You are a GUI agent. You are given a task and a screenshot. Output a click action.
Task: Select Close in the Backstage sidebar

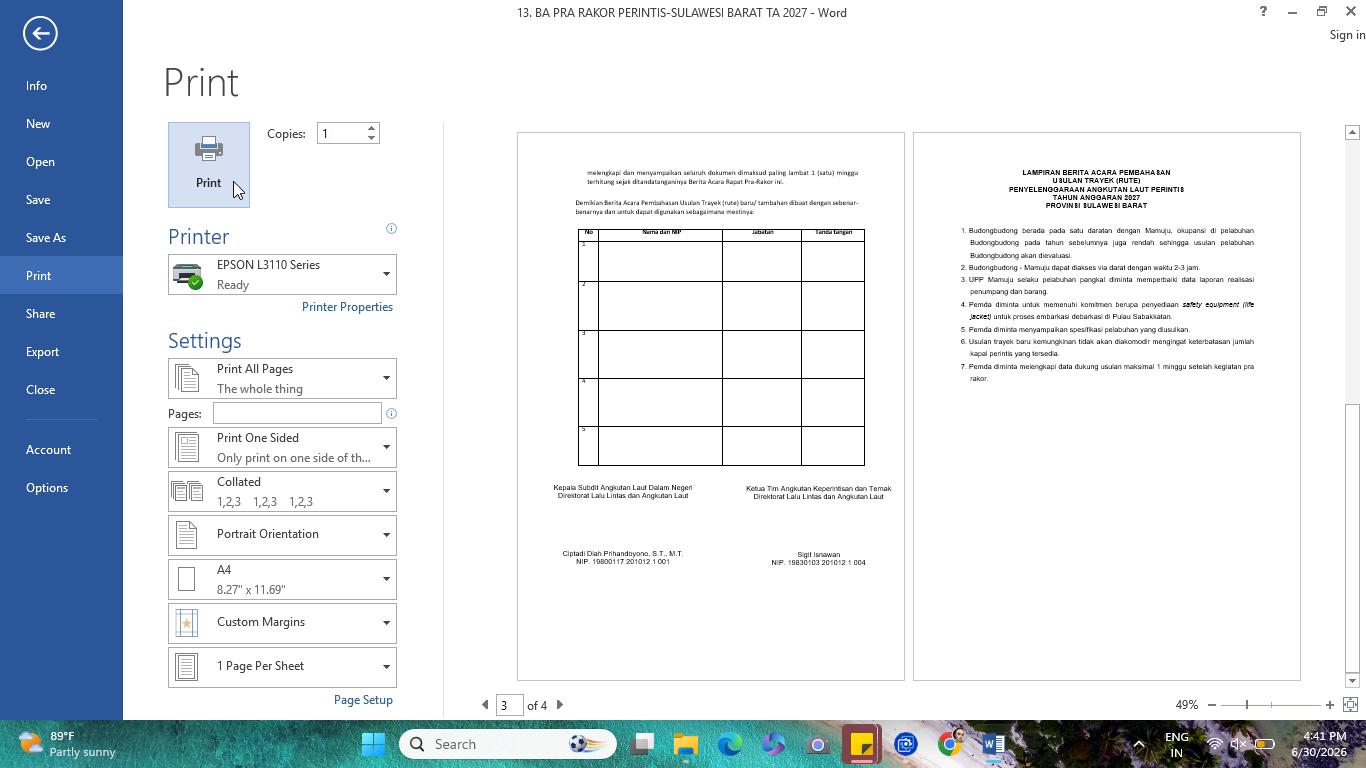pos(61,390)
